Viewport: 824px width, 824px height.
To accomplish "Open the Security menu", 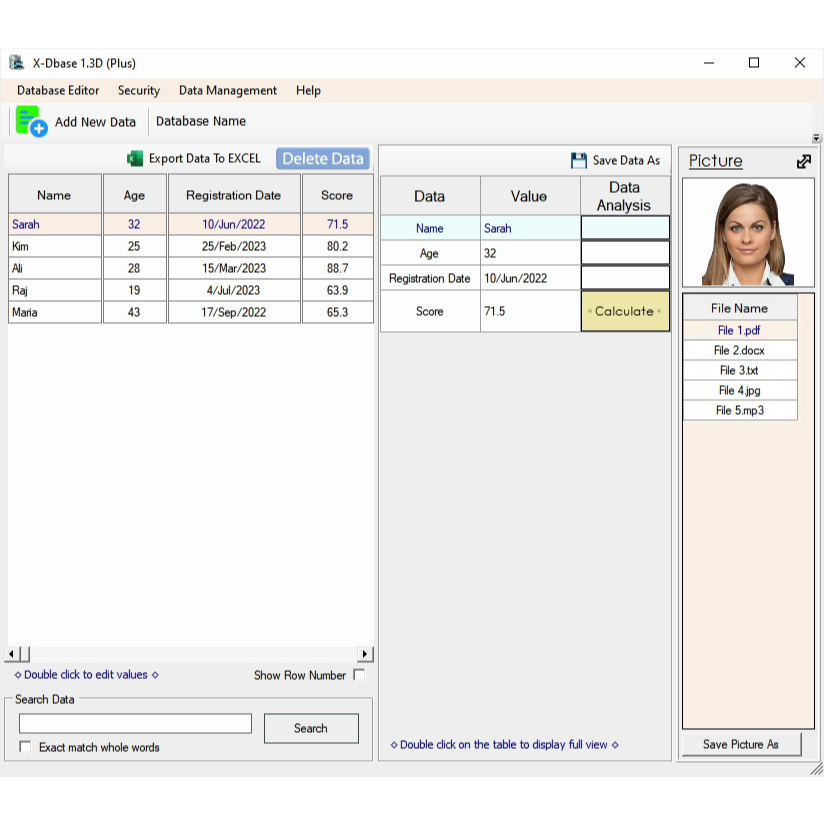I will (x=138, y=90).
